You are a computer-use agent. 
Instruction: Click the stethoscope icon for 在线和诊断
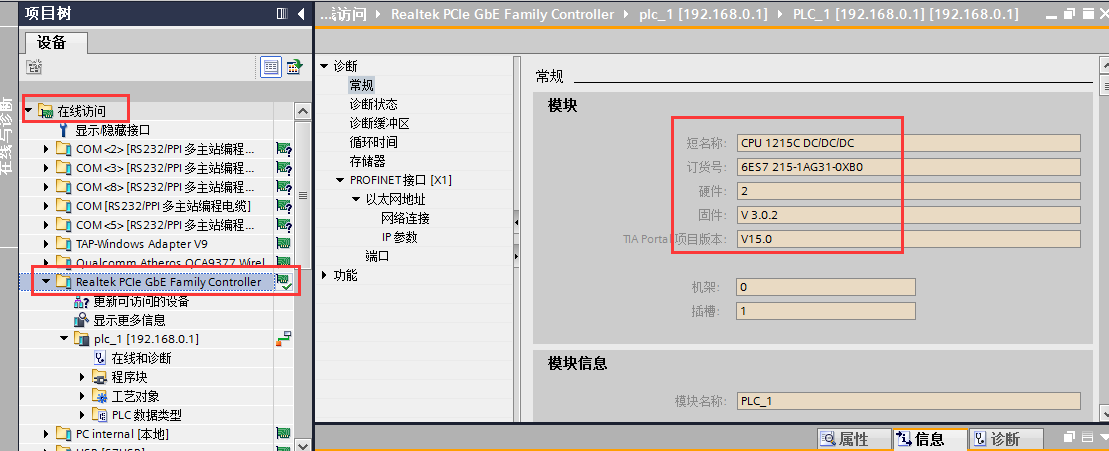100,358
